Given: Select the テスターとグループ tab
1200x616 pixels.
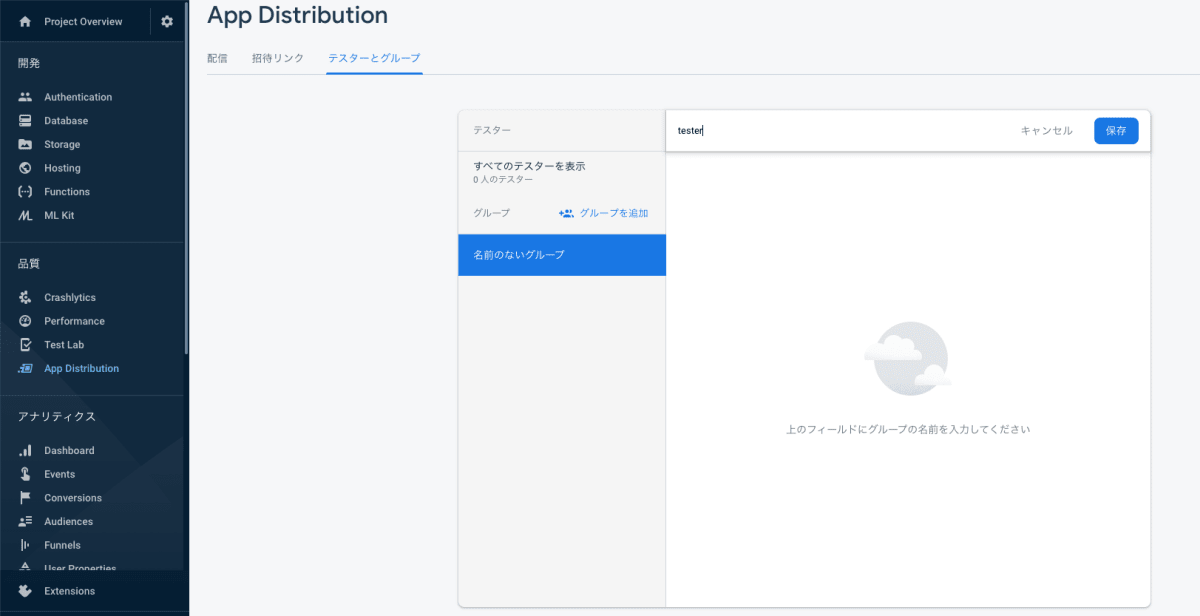Looking at the screenshot, I should tap(374, 58).
